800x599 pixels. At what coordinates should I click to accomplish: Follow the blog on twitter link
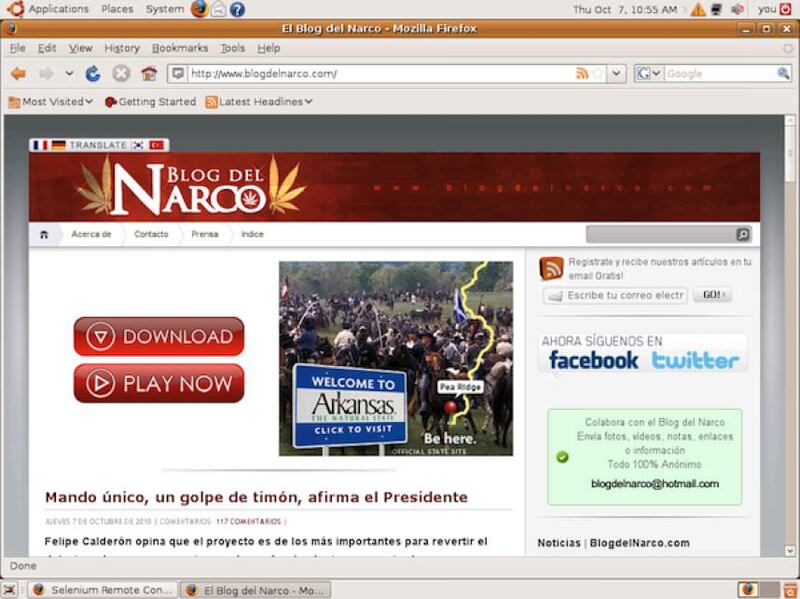[x=695, y=360]
